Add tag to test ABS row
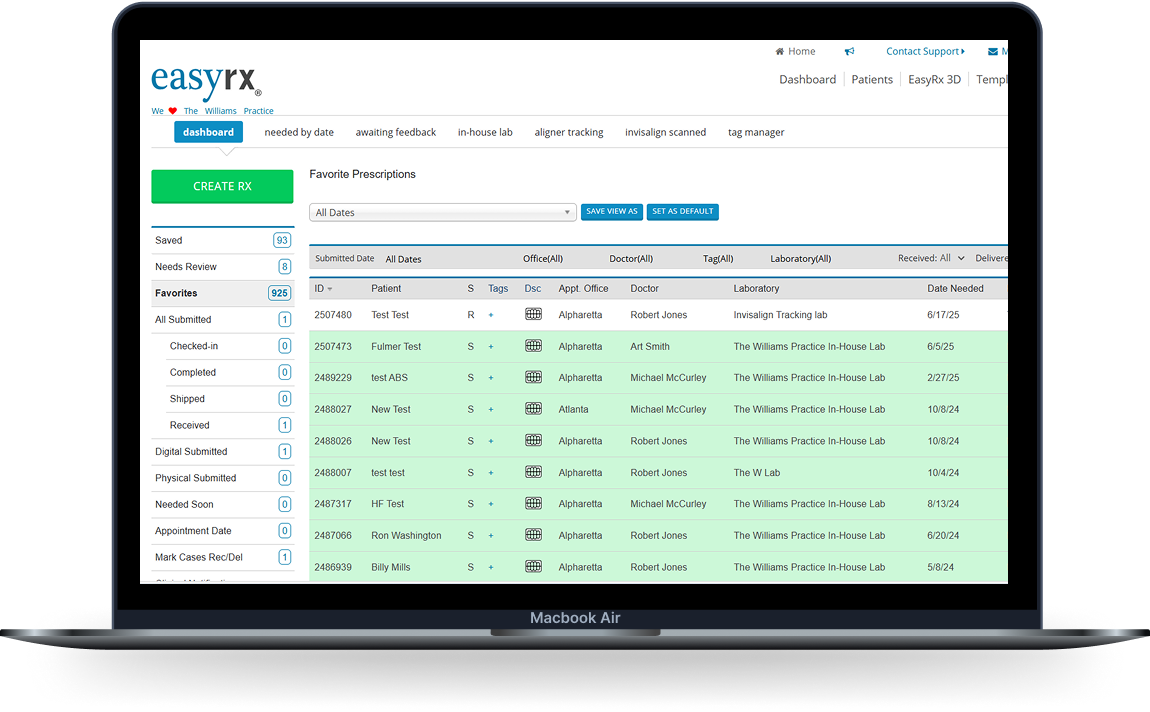The width and height of the screenshot is (1150, 712). coord(491,378)
